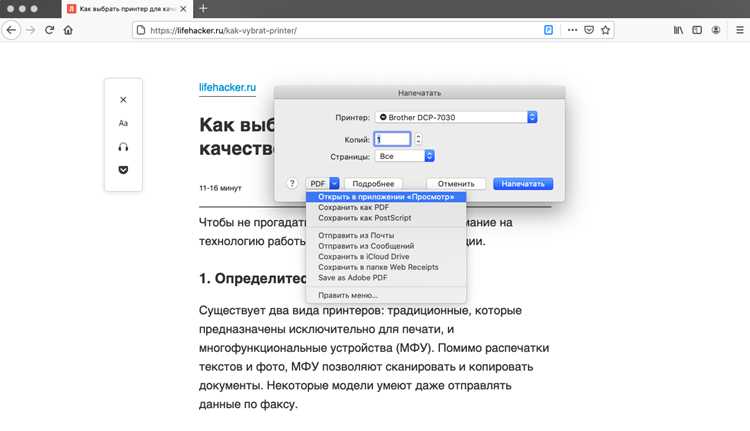The width and height of the screenshot is (750, 431).
Task: Start narration with the headphones icon
Action: click(x=123, y=147)
